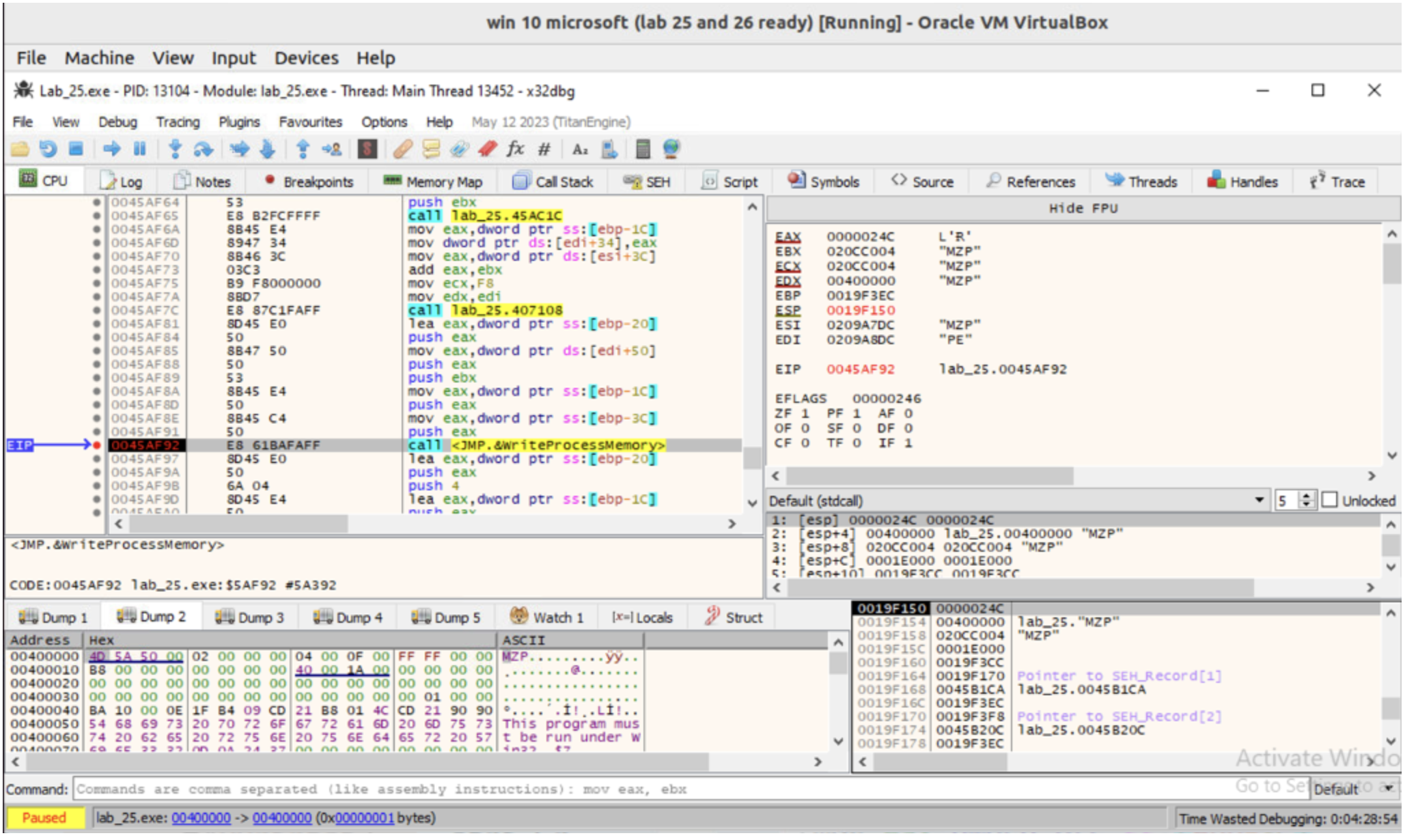The image size is (1403, 840).
Task: Search strings using the Az icon
Action: click(x=580, y=149)
